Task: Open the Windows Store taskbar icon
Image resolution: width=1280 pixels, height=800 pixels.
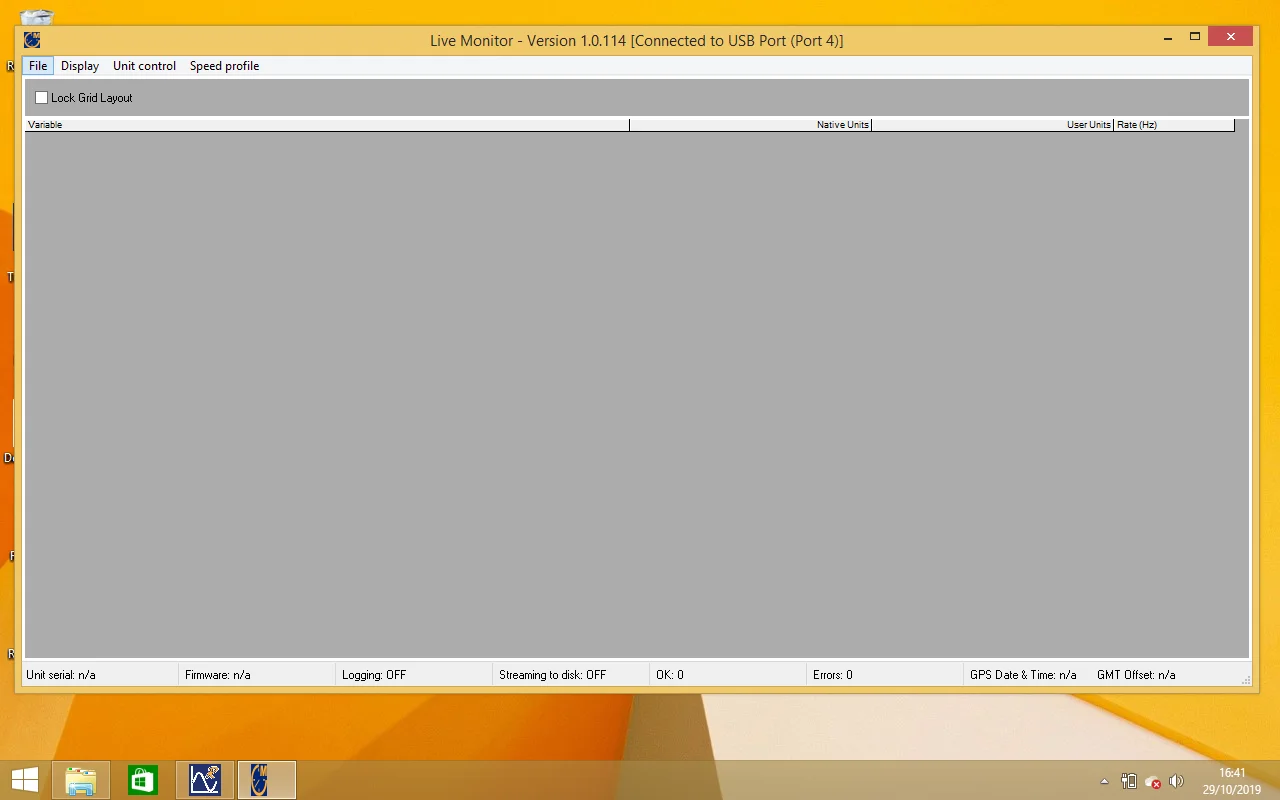Action: coord(143,780)
